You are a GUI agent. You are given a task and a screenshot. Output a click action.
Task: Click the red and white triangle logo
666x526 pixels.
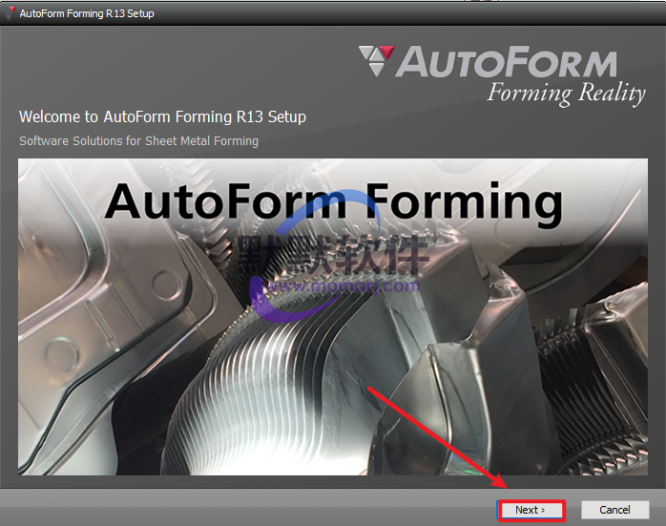tap(376, 62)
